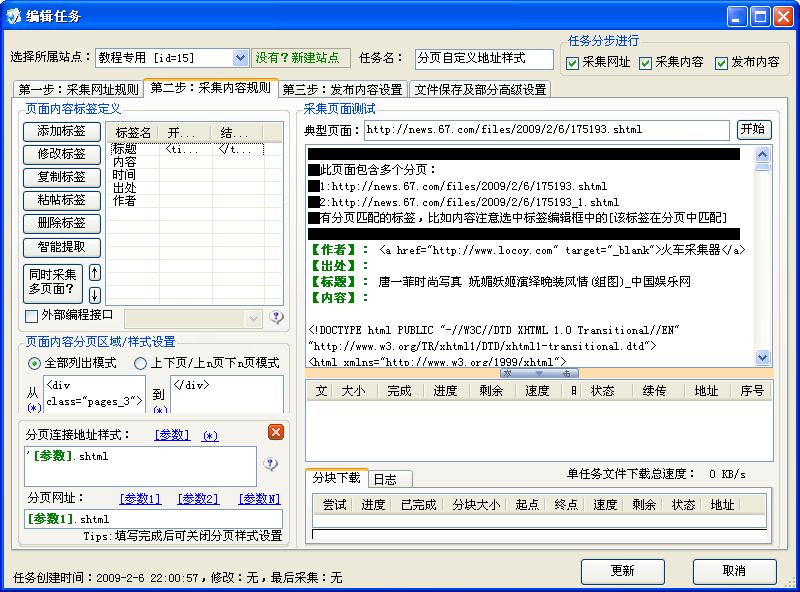The height and width of the screenshot is (592, 800).
Task: Open the 选择所属站点 dropdown
Action: 240,58
